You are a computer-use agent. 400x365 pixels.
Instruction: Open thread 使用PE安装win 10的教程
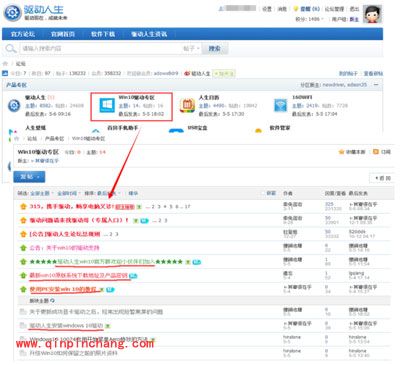click(63, 289)
